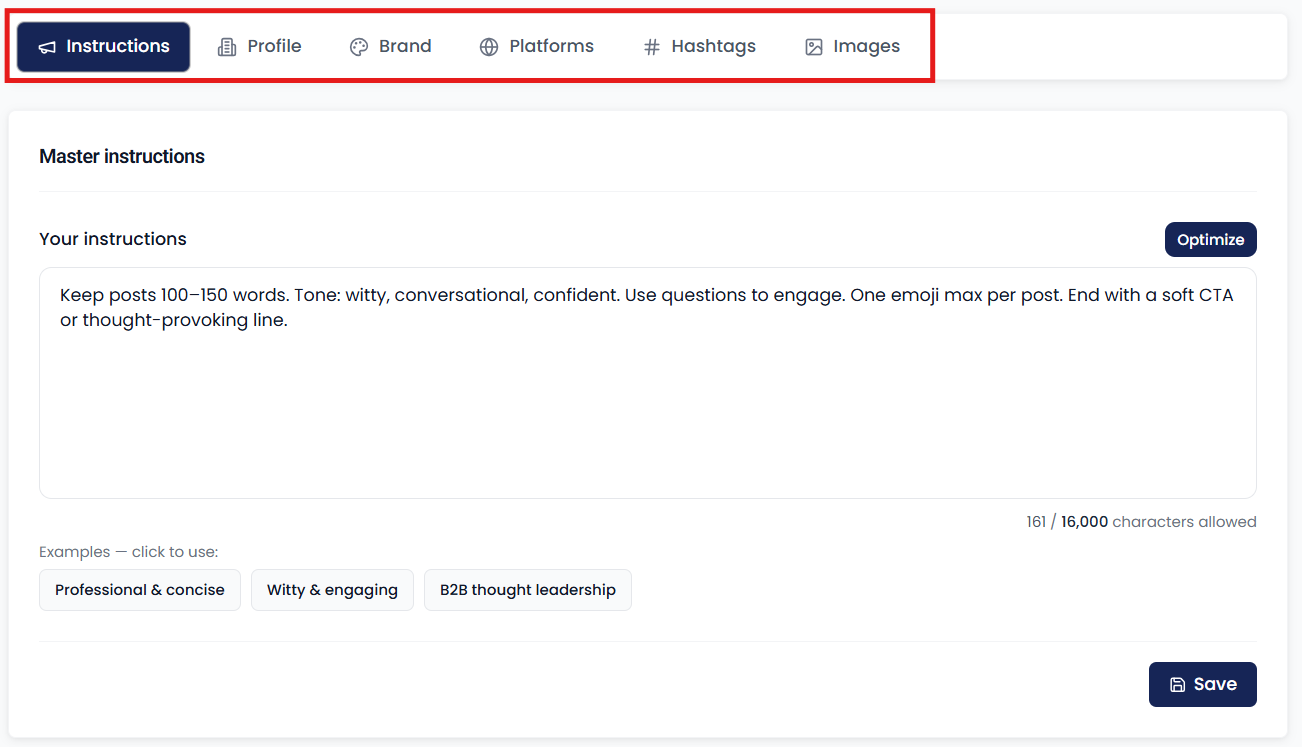Use the Professional & concise example

(140, 590)
